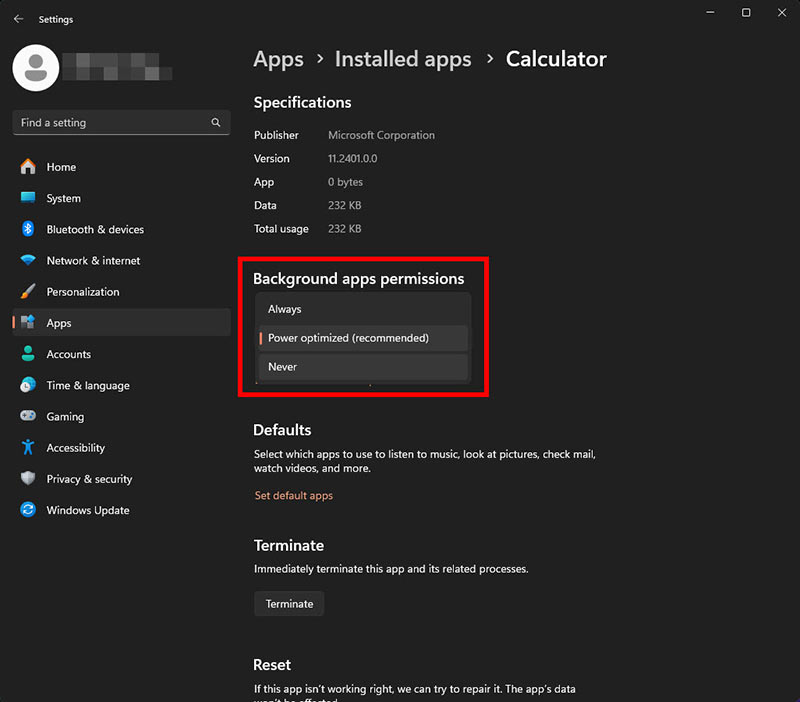The height and width of the screenshot is (702, 800).
Task: Click the System monitor icon
Action: point(28,198)
